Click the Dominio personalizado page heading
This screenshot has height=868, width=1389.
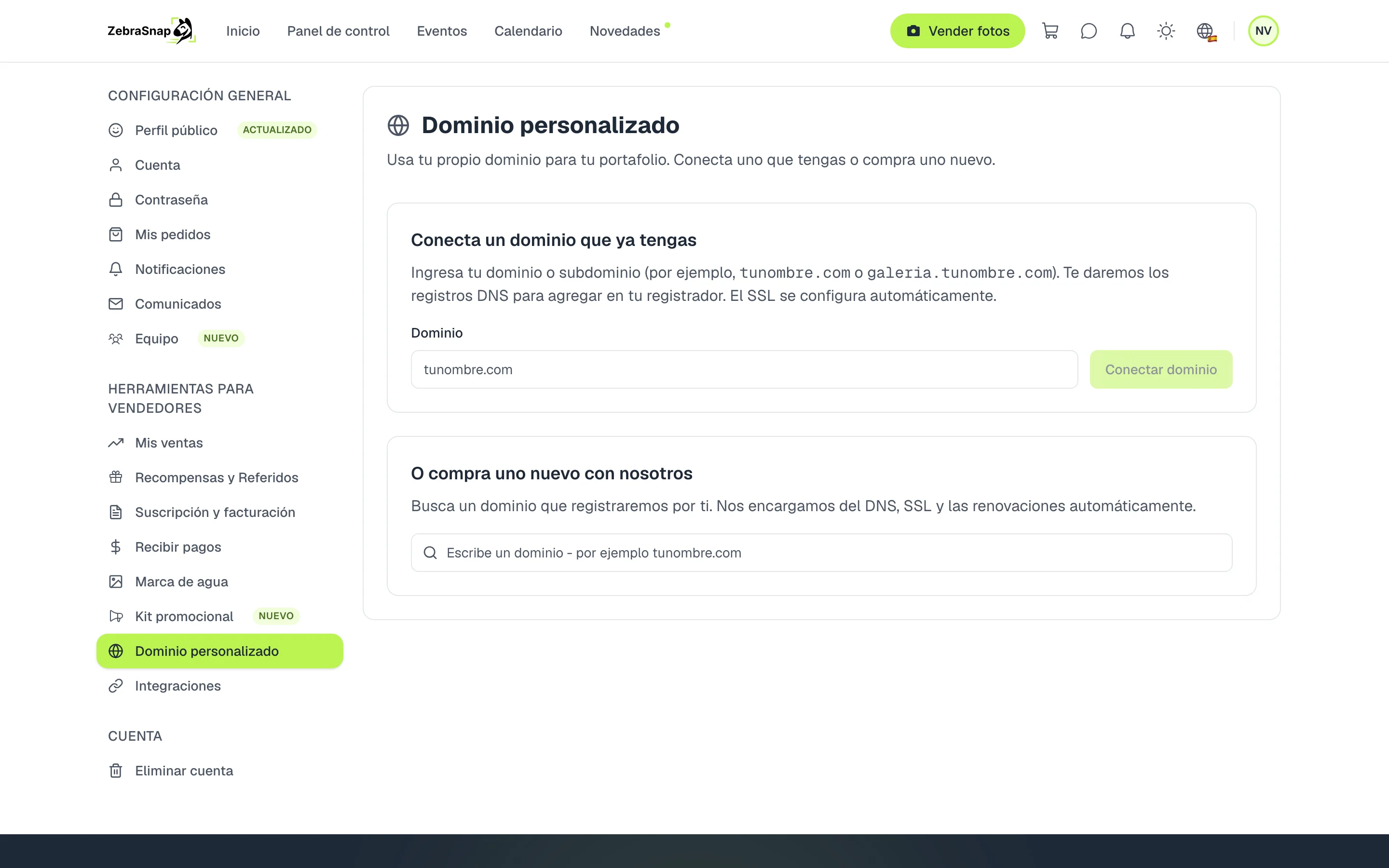pos(550,125)
